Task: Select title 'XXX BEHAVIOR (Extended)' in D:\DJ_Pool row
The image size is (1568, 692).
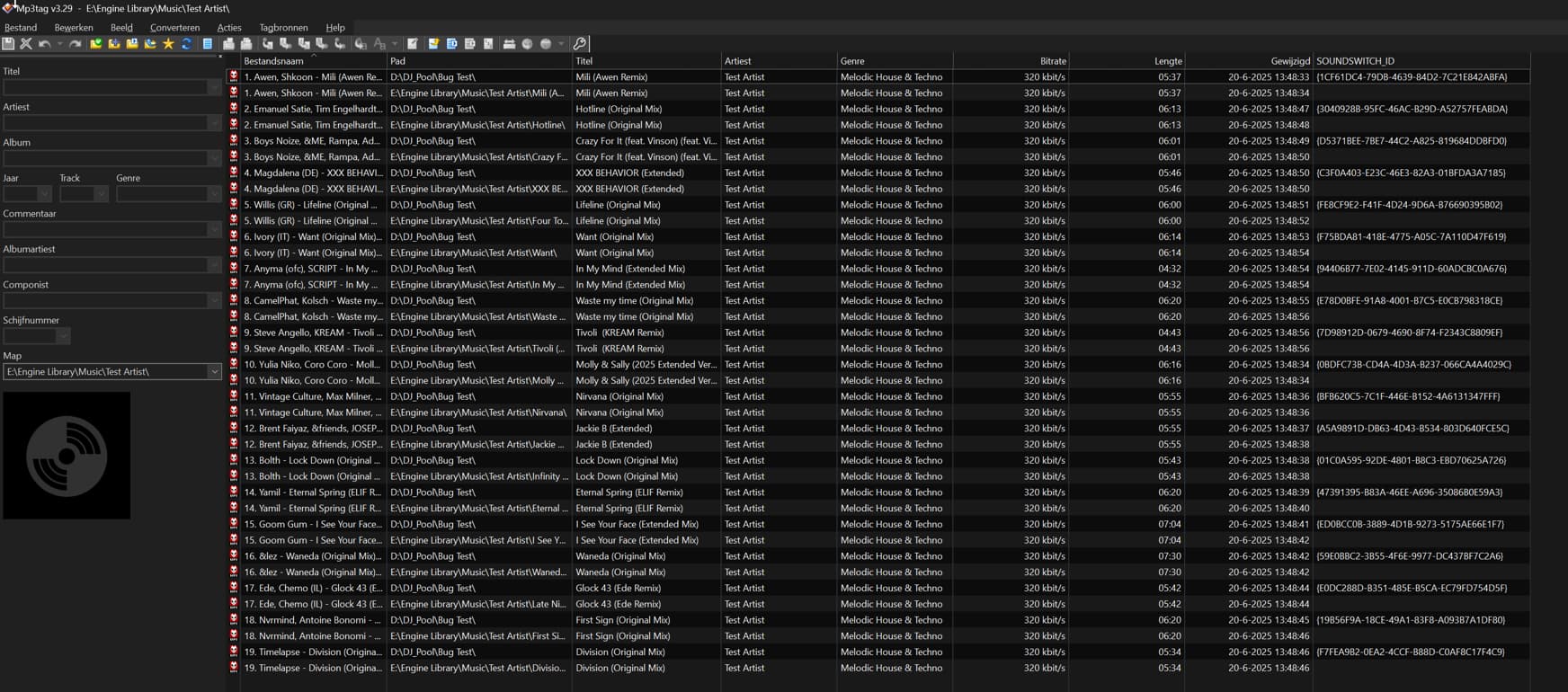Action: pos(629,173)
